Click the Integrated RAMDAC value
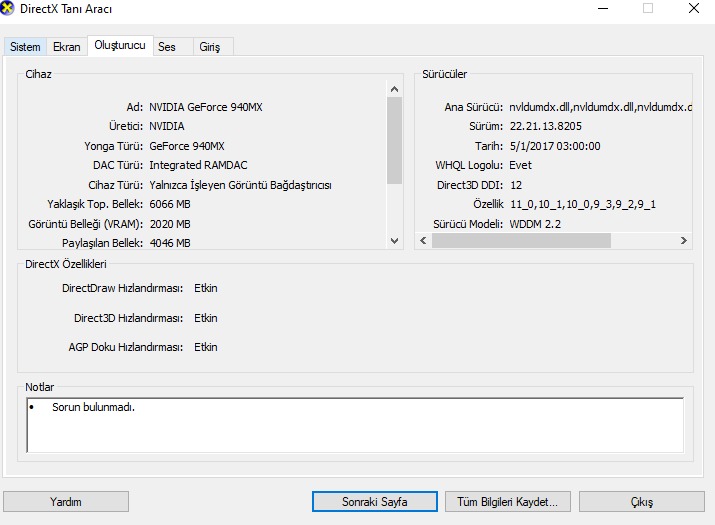The image size is (715, 525). point(198,165)
